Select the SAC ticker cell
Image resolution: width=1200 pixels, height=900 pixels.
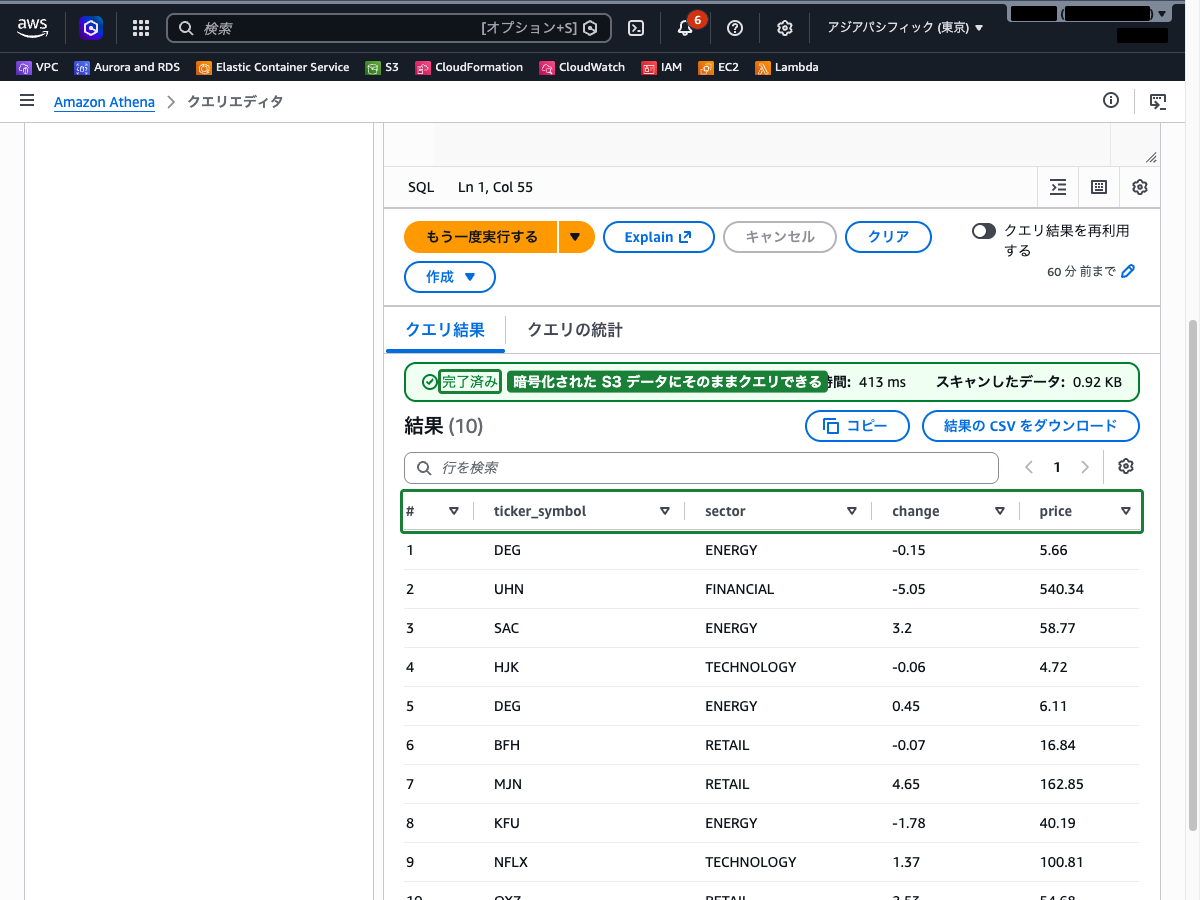507,628
